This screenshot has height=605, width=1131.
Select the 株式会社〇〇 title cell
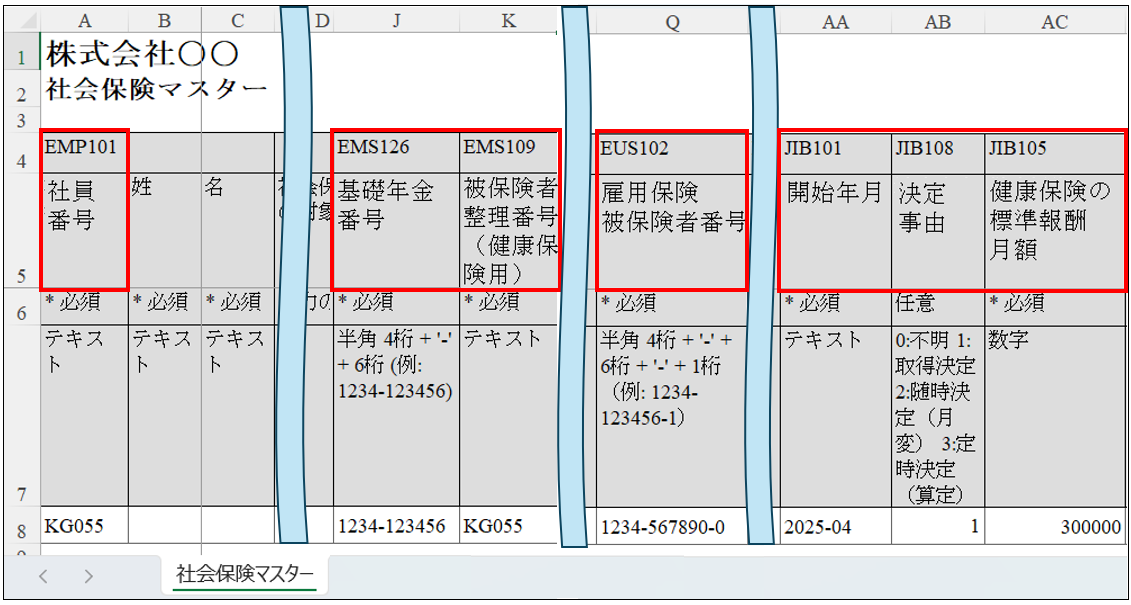coord(142,54)
